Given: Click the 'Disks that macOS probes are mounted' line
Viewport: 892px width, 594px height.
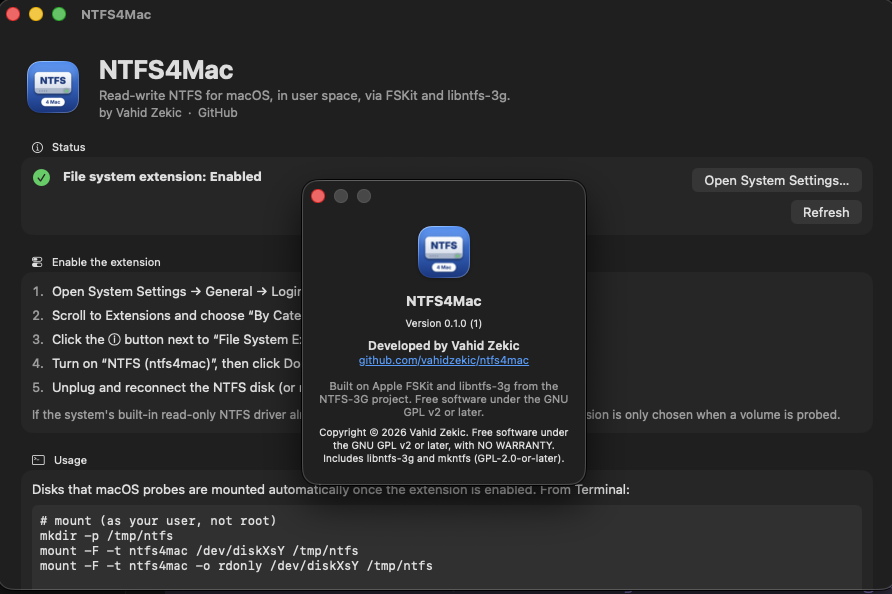Looking at the screenshot, I should 331,489.
